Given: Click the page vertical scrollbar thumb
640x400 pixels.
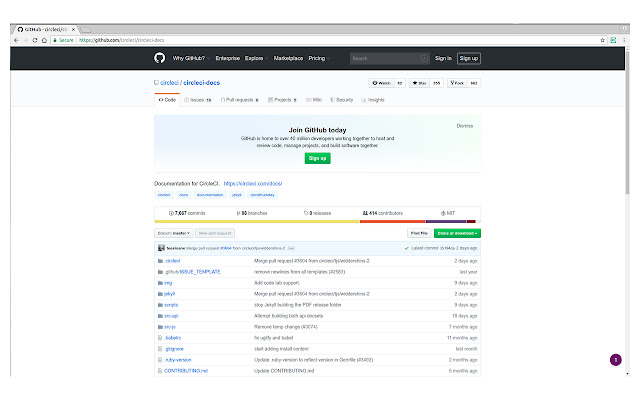Looking at the screenshot, I should [627, 122].
